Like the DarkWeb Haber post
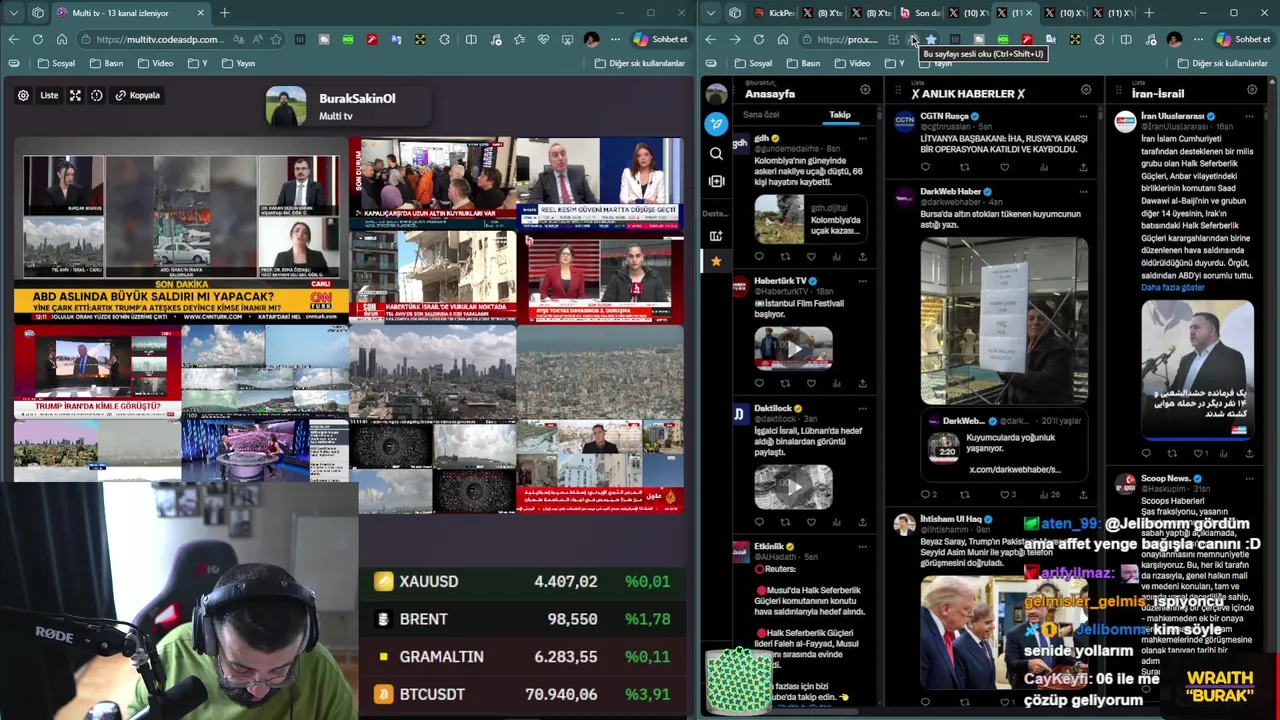 tap(1005, 494)
